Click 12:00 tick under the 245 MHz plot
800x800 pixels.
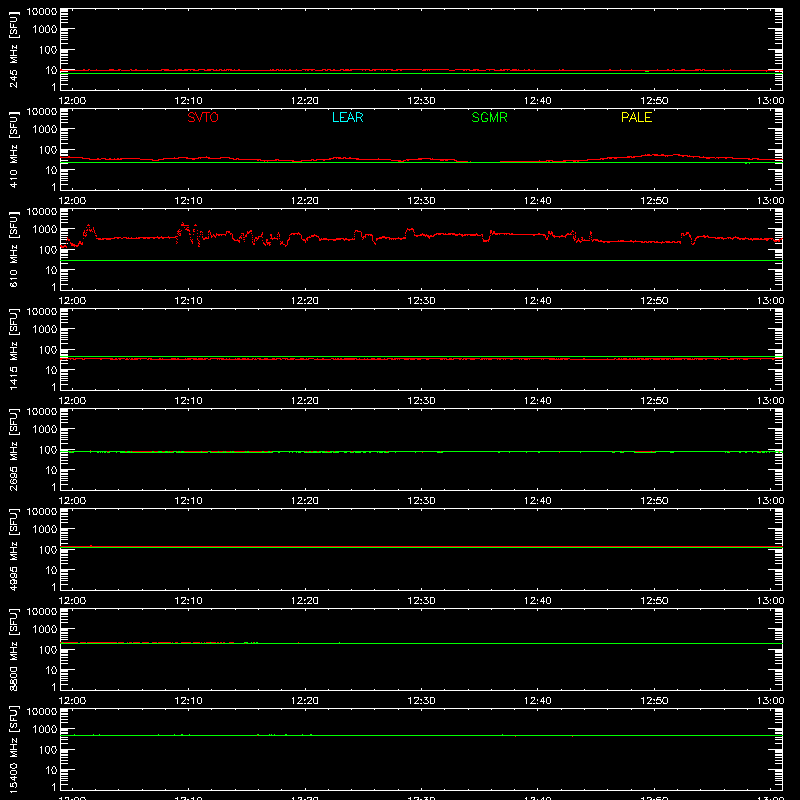click(72, 101)
